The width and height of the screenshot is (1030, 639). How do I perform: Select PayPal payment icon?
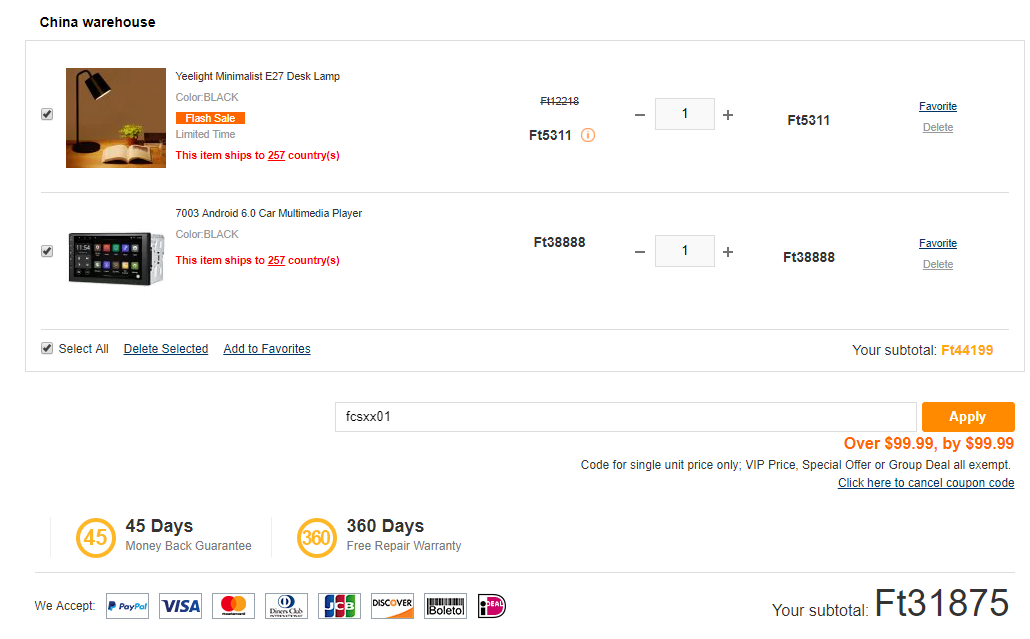[x=127, y=606]
